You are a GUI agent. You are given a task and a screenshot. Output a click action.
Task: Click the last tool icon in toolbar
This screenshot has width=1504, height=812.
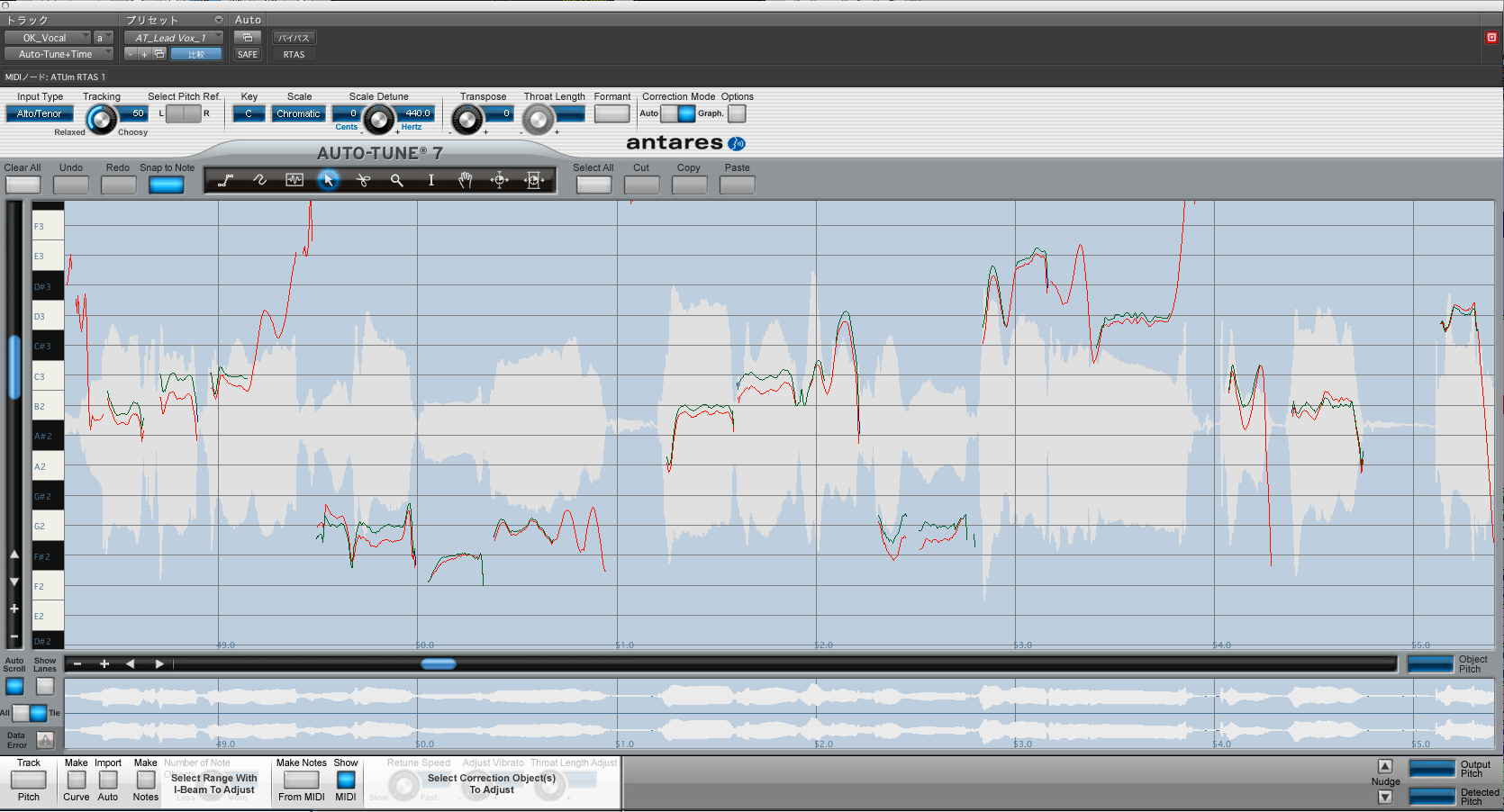coord(534,180)
